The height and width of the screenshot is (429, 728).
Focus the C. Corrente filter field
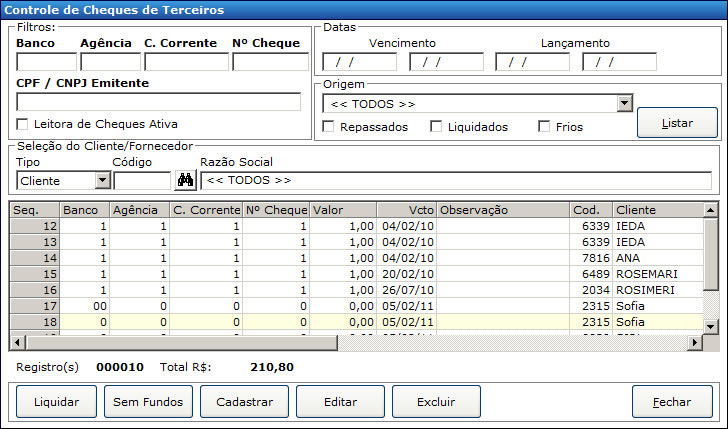(x=187, y=62)
